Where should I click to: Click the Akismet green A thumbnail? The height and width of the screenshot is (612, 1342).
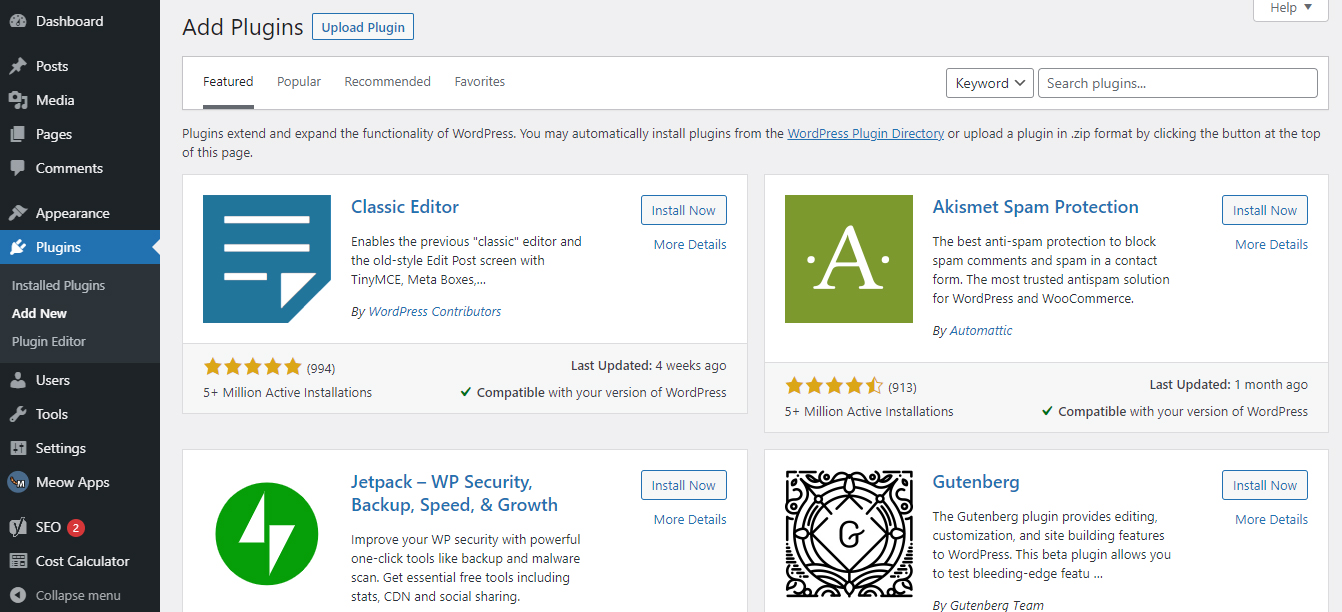pos(849,259)
